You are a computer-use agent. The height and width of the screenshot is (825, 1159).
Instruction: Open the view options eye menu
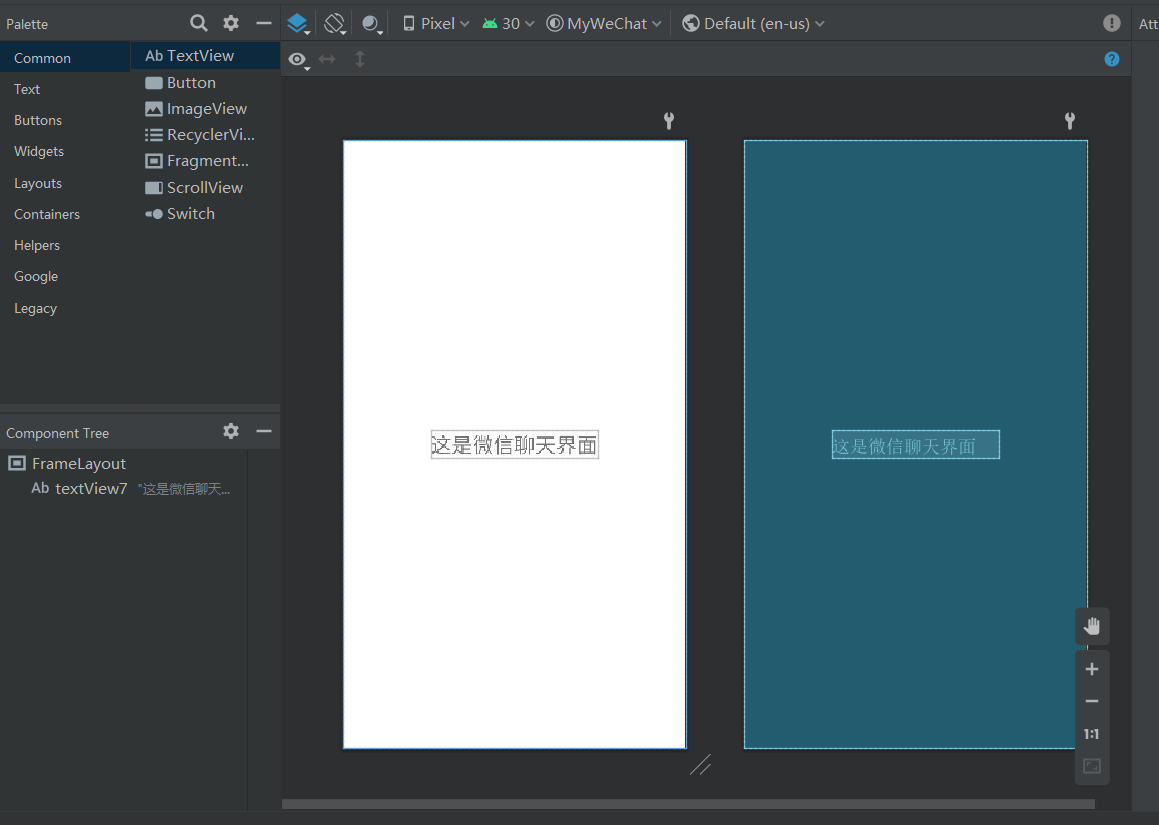(x=299, y=60)
